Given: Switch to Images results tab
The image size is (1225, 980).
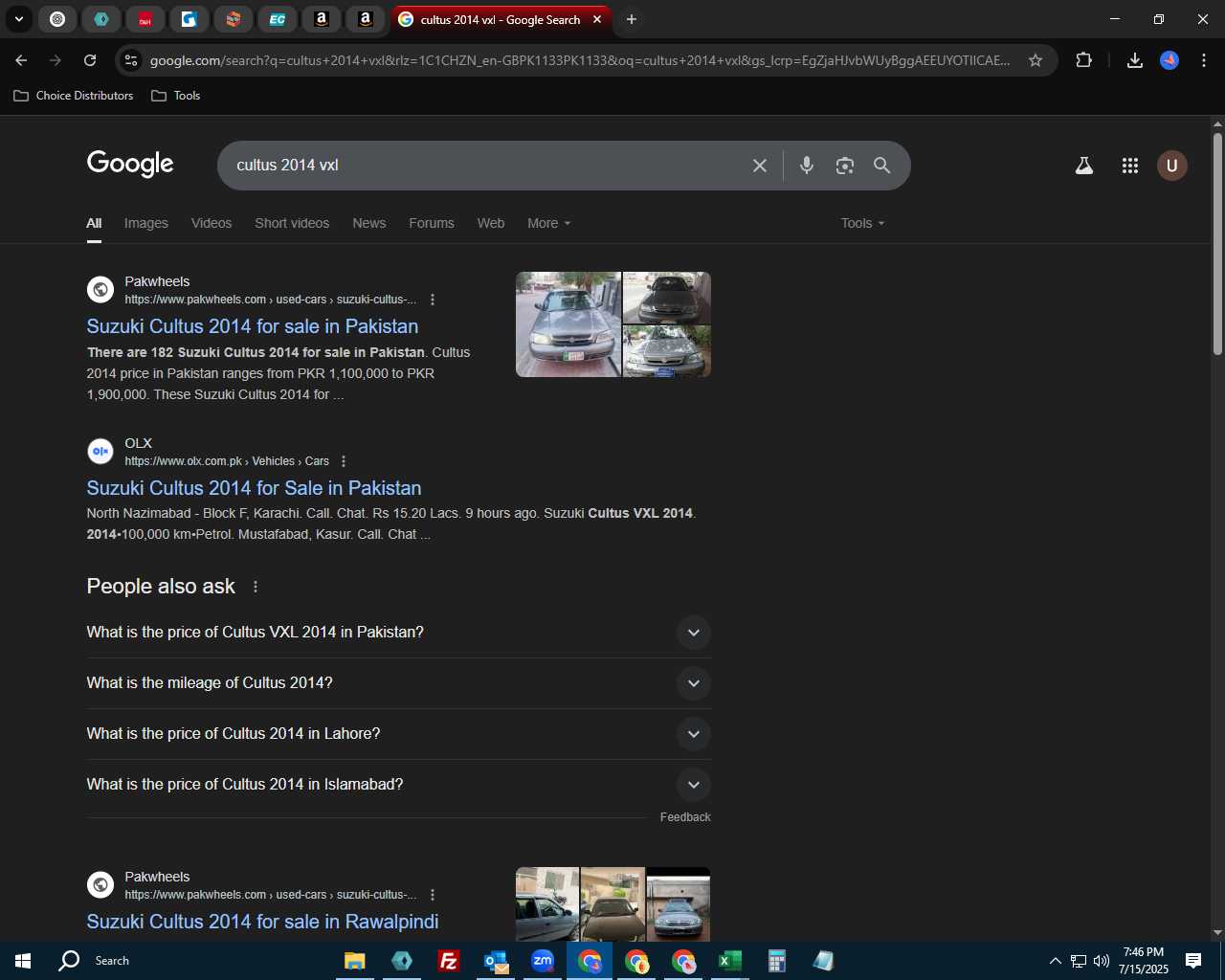Looking at the screenshot, I should (146, 223).
